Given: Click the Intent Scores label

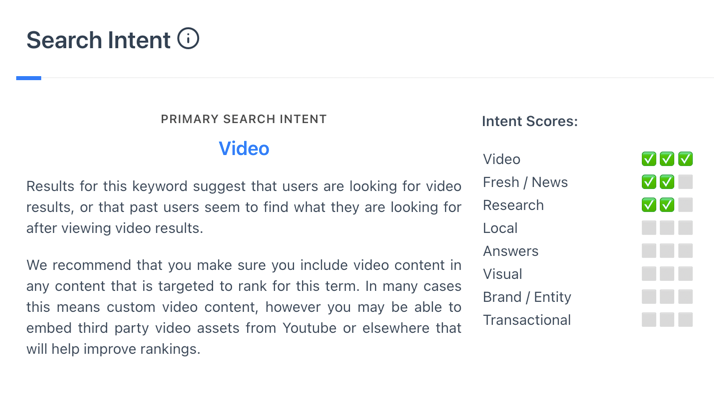Looking at the screenshot, I should coord(530,121).
